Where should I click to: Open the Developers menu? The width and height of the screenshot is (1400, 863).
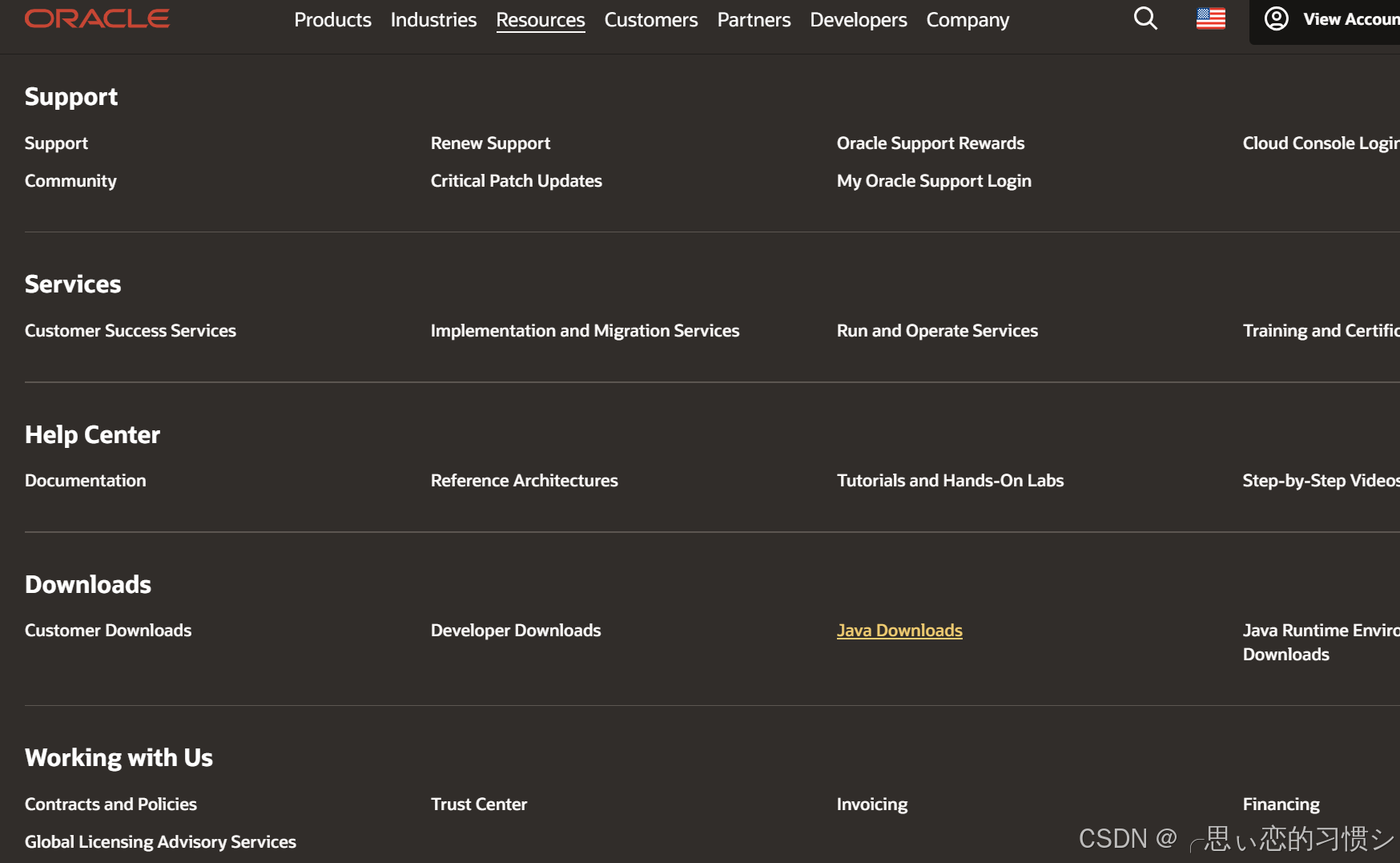pos(859,19)
